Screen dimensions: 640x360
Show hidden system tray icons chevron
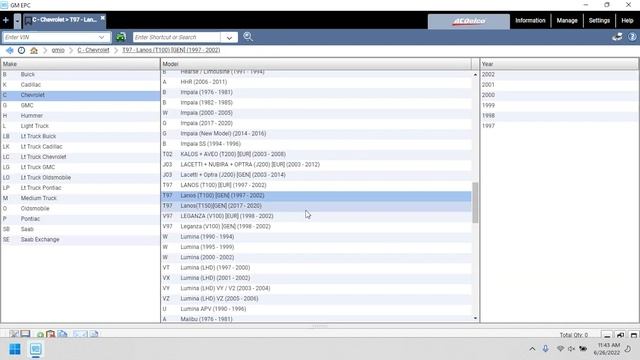click(x=532, y=349)
